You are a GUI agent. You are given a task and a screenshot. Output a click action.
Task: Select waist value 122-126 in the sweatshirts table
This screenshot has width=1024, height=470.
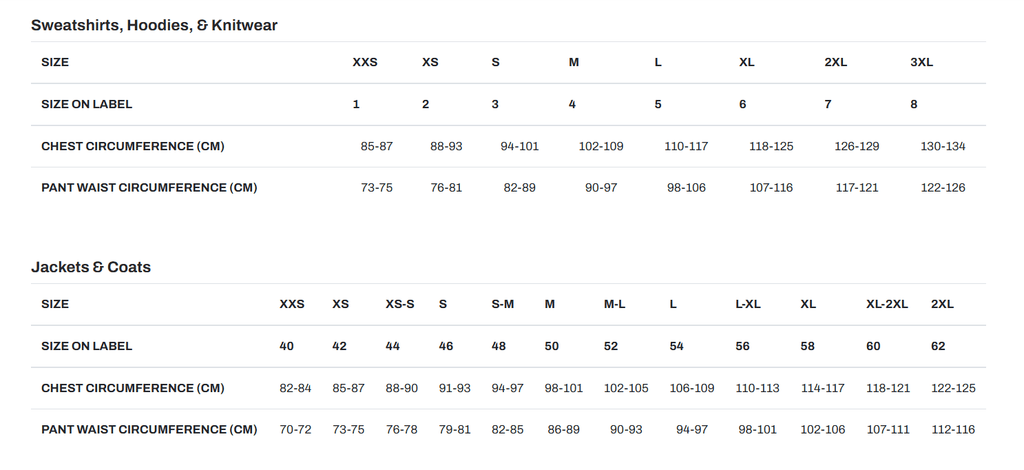point(942,187)
